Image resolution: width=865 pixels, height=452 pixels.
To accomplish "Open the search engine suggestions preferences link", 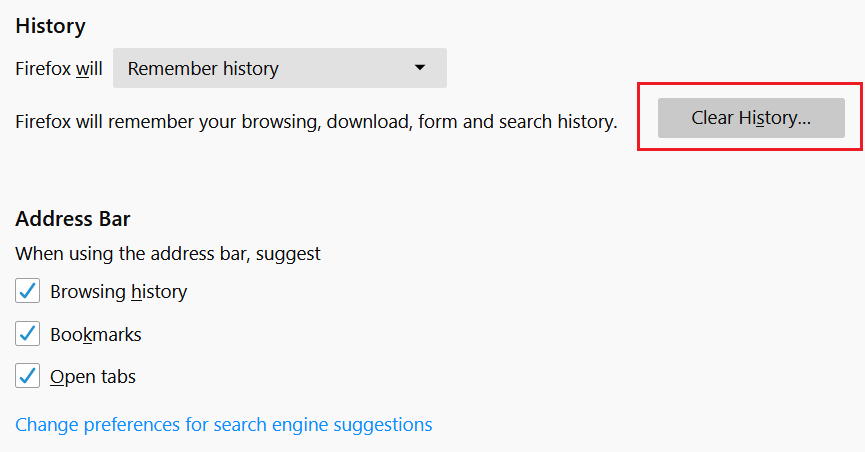I will point(224,424).
